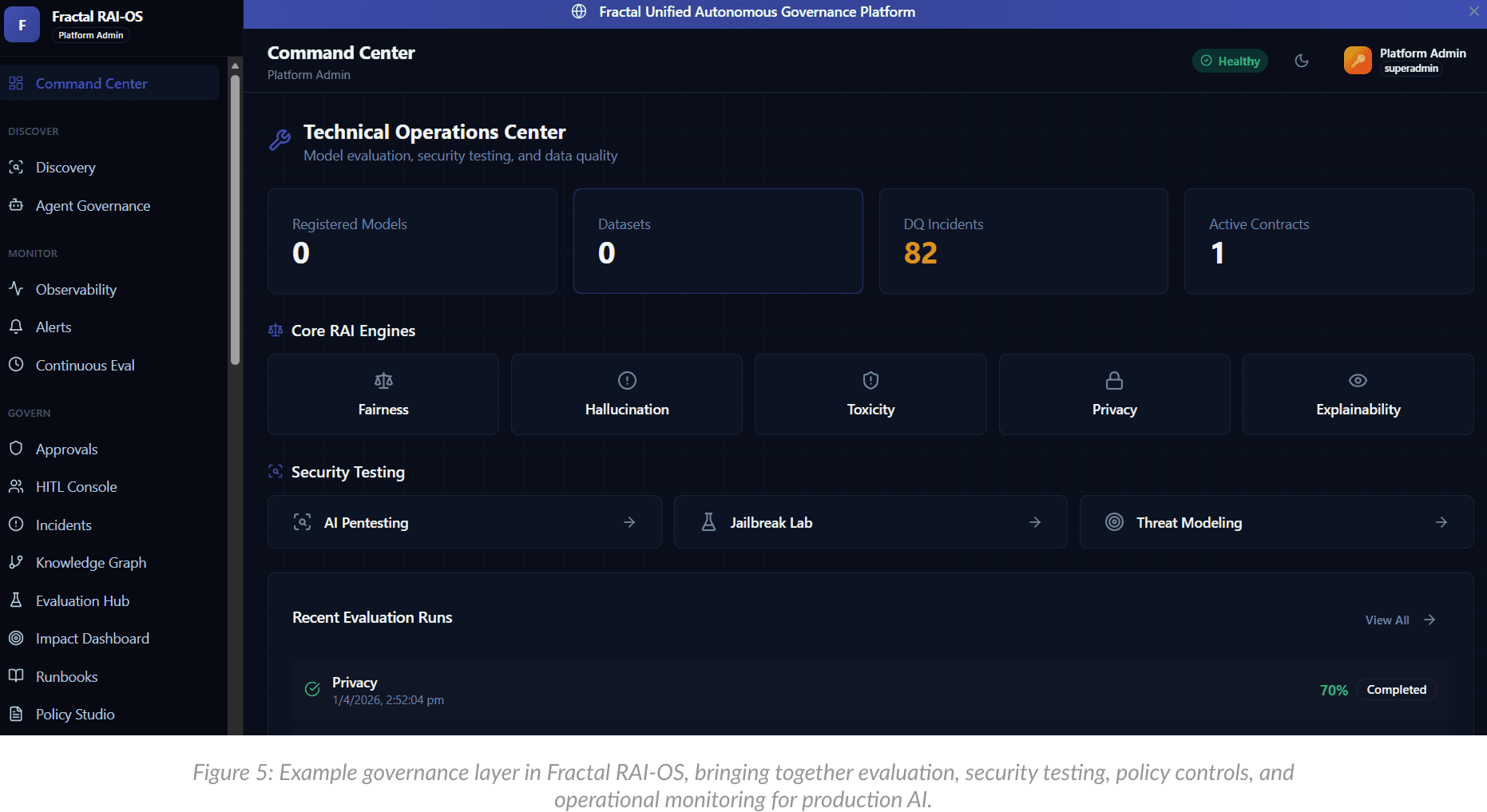The image size is (1487, 812).
Task: Click the Command Center grid icon in sidebar
Action: coord(16,83)
